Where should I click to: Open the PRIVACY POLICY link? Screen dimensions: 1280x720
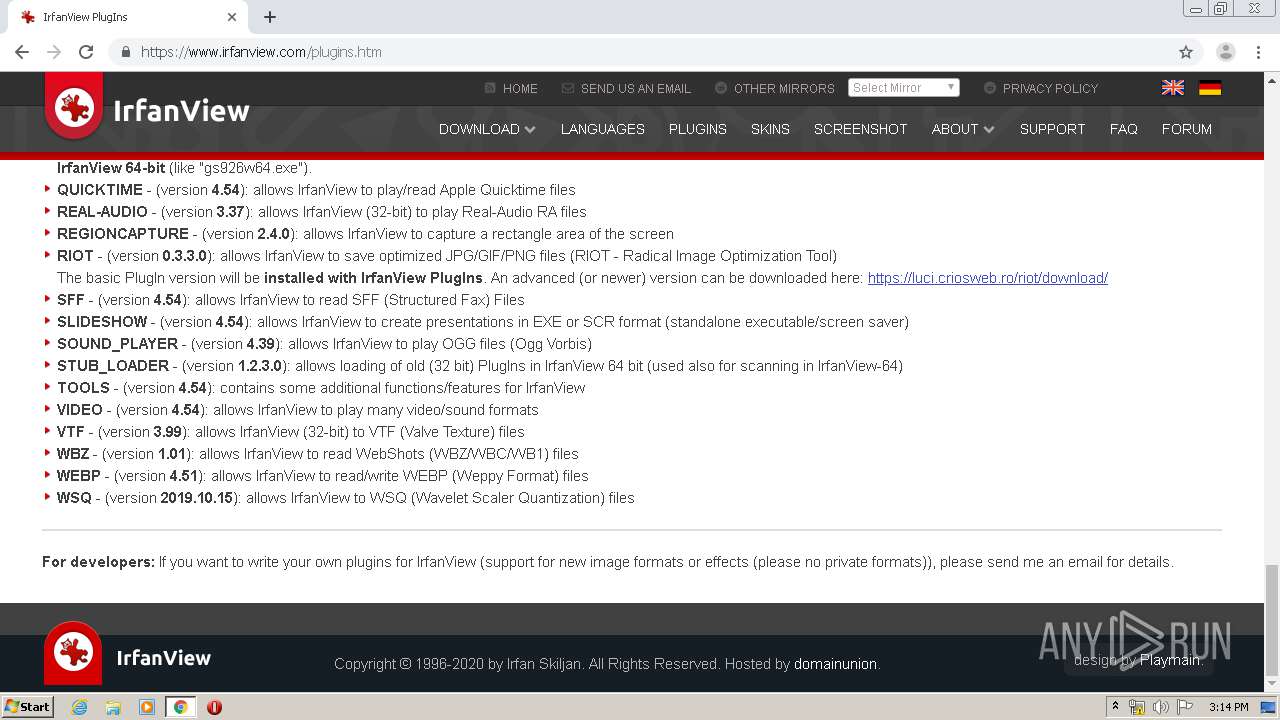tap(1041, 88)
